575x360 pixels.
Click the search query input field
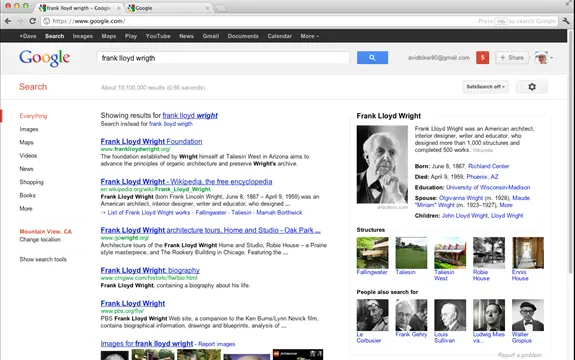(223, 58)
